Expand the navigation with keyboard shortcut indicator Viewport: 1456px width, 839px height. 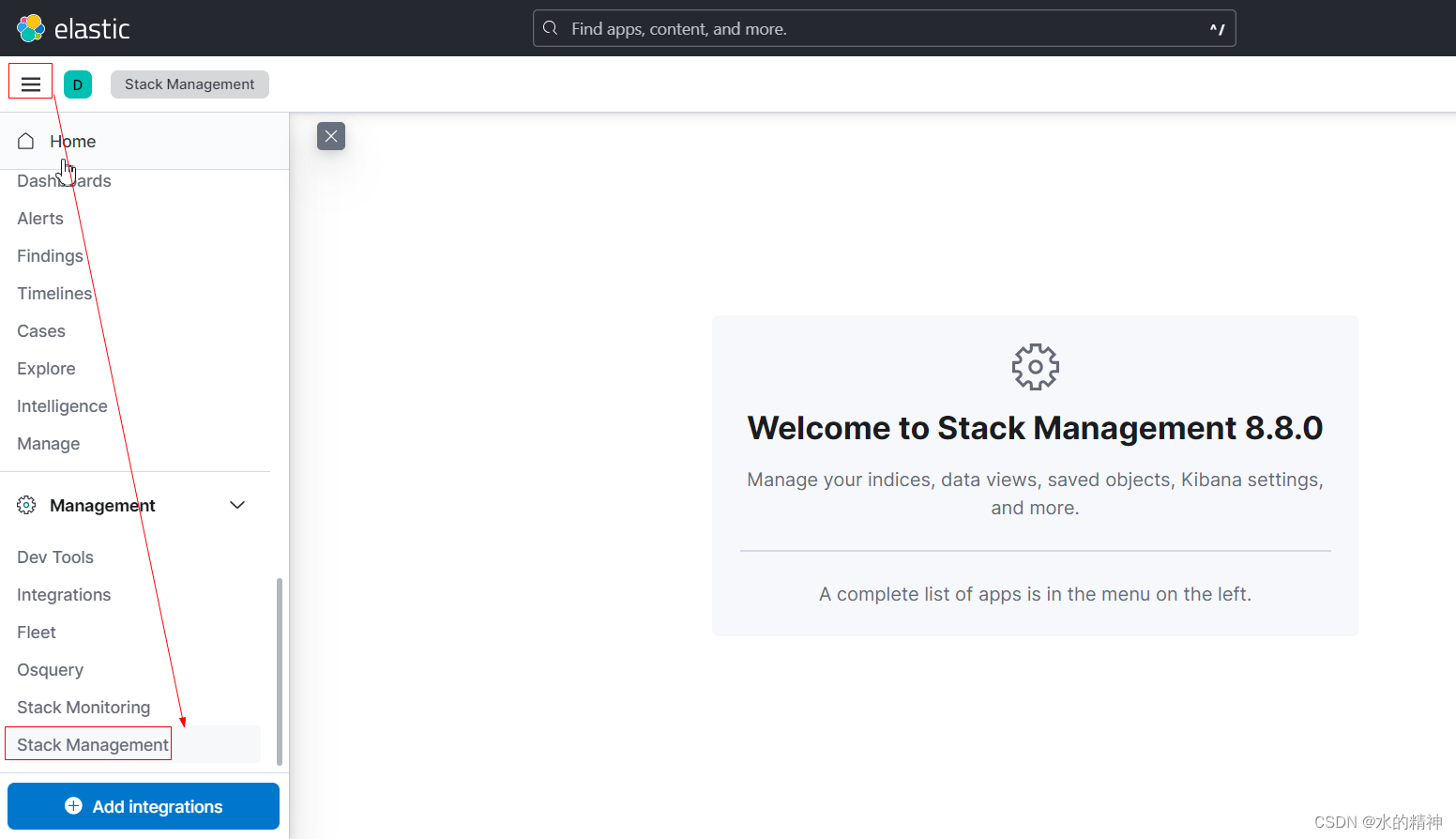(1218, 28)
